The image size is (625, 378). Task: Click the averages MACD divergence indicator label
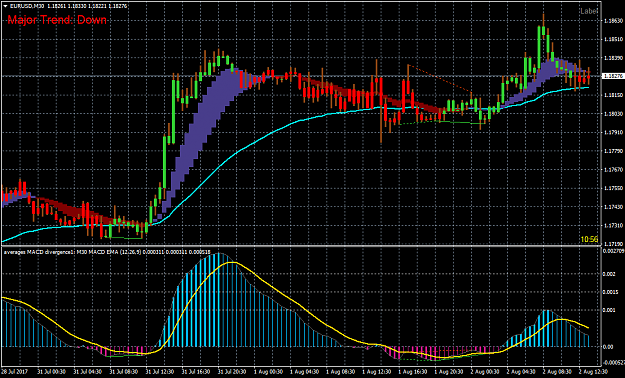(x=107, y=252)
